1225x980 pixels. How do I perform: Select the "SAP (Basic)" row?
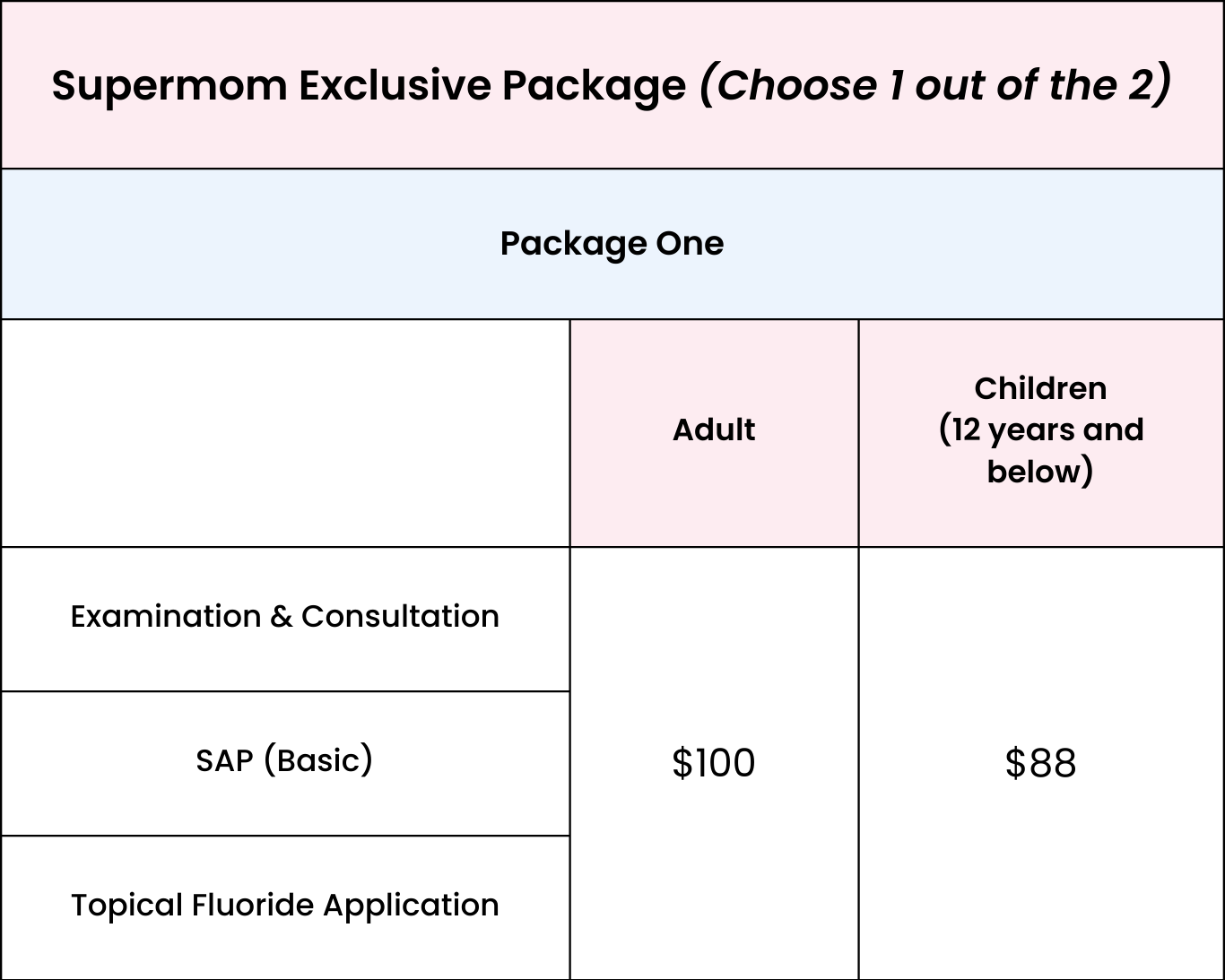click(x=285, y=761)
